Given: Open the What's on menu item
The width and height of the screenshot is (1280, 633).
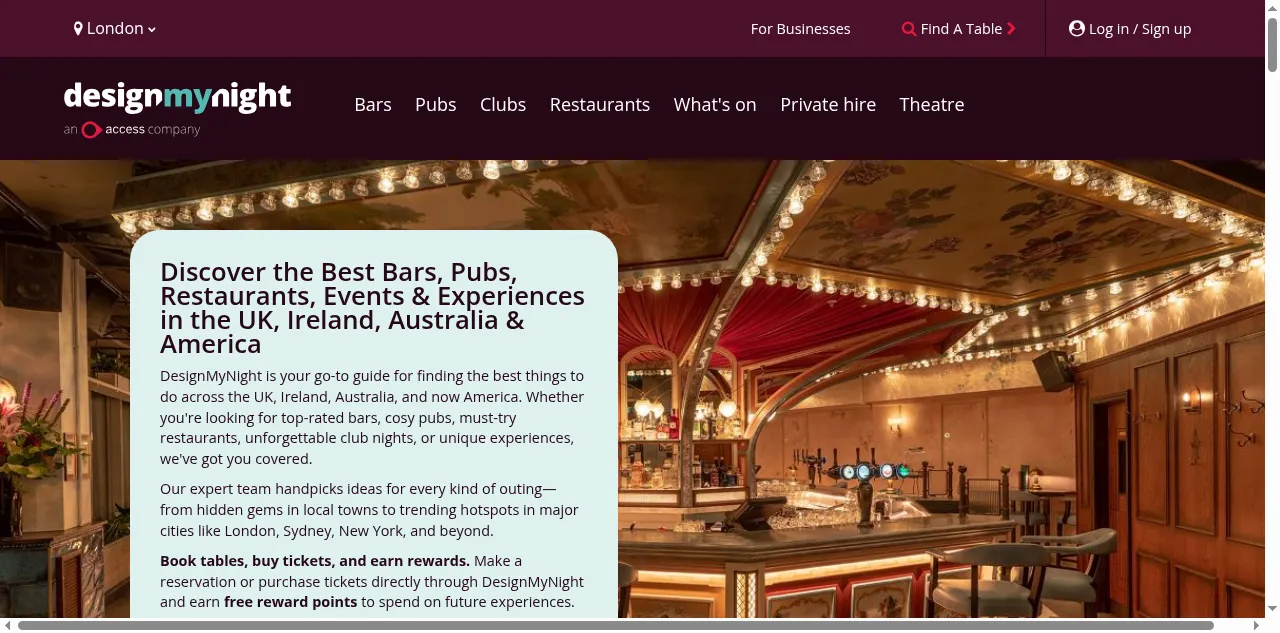Looking at the screenshot, I should [715, 105].
